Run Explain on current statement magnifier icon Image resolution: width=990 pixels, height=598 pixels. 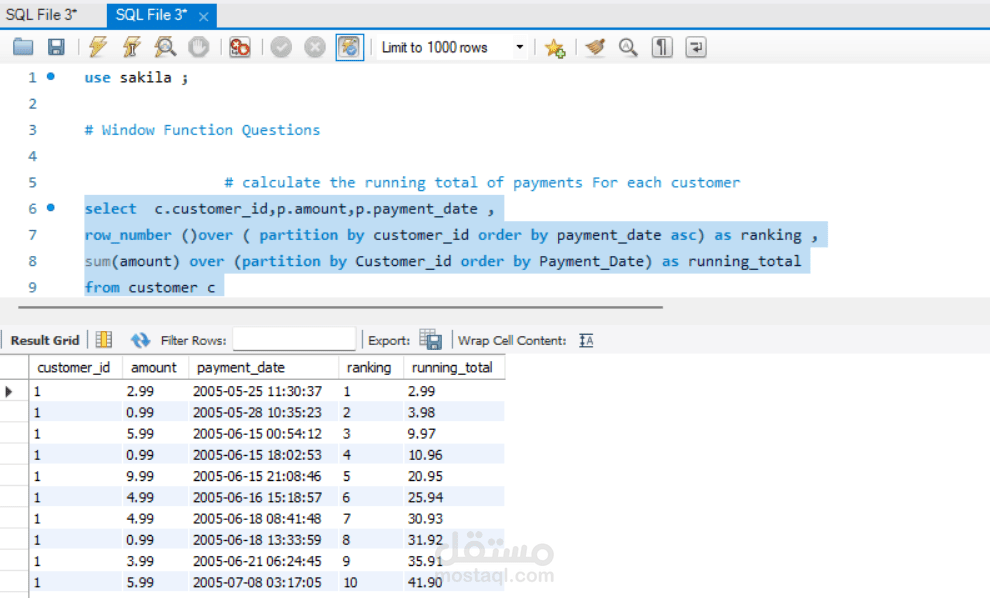pyautogui.click(x=165, y=47)
